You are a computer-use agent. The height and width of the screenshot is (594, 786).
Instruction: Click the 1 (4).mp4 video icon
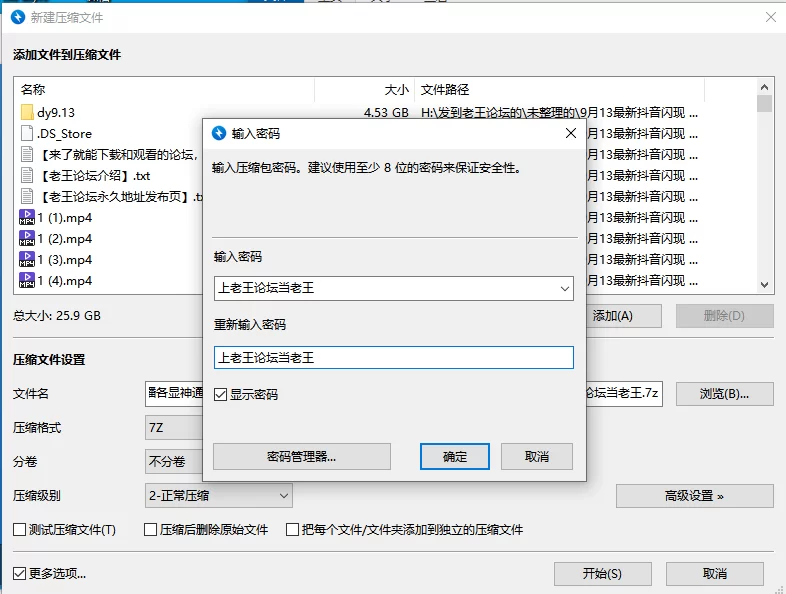point(27,281)
